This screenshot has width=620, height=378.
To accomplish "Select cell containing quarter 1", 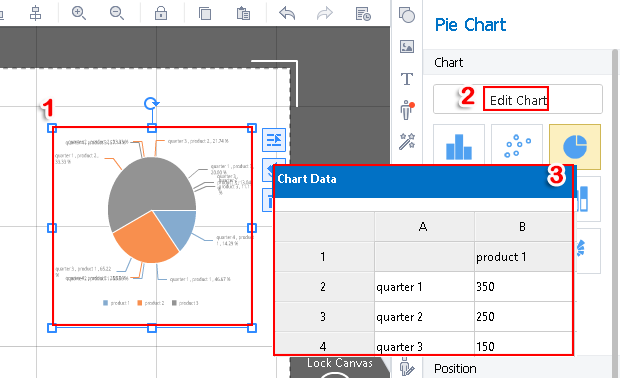I will tap(424, 287).
